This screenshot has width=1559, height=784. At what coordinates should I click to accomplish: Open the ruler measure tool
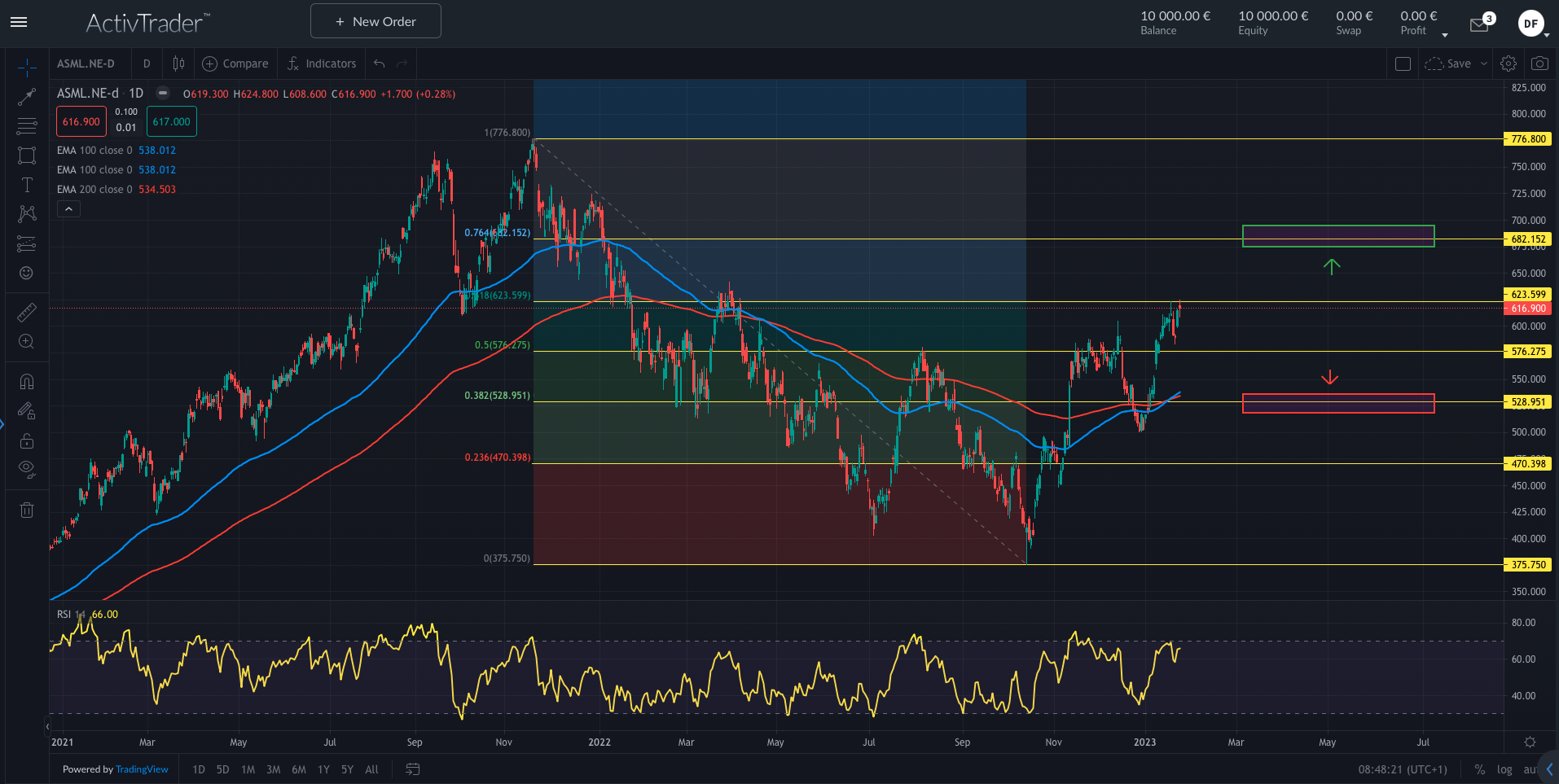(x=27, y=312)
